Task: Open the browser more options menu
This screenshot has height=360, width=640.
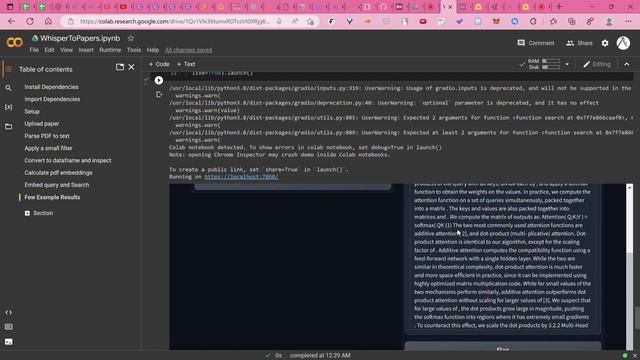Action: pos(628,21)
